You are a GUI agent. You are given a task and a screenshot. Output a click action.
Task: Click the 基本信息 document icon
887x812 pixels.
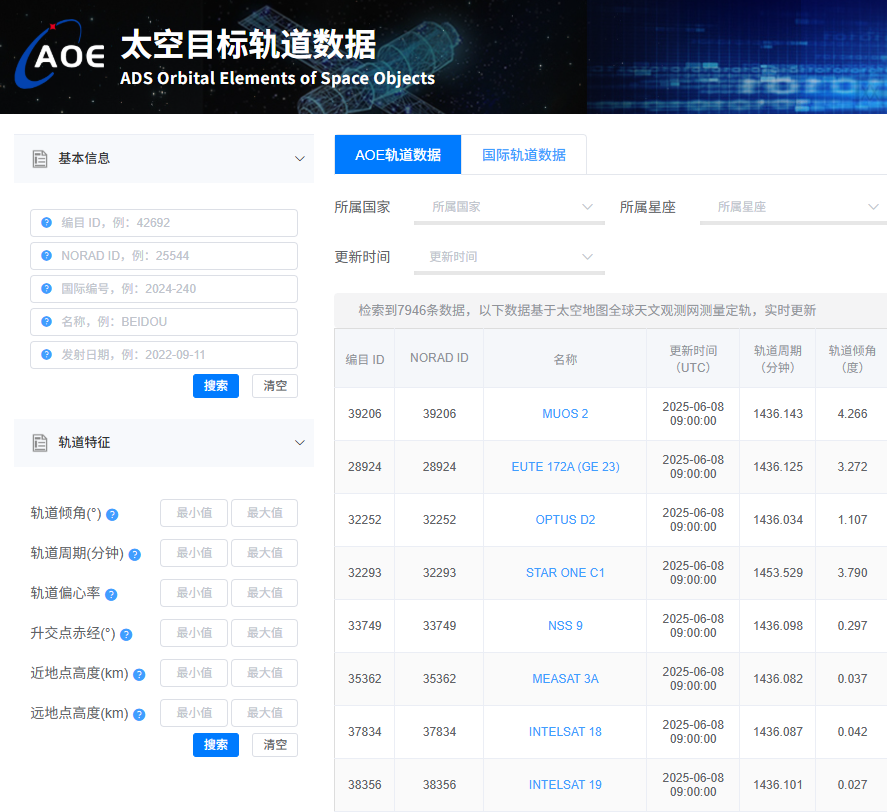[x=40, y=159]
